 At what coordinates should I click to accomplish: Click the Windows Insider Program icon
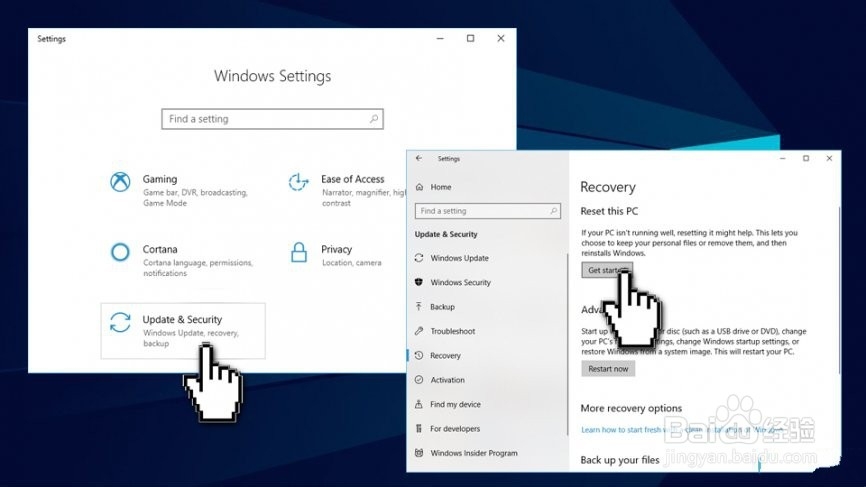point(419,453)
